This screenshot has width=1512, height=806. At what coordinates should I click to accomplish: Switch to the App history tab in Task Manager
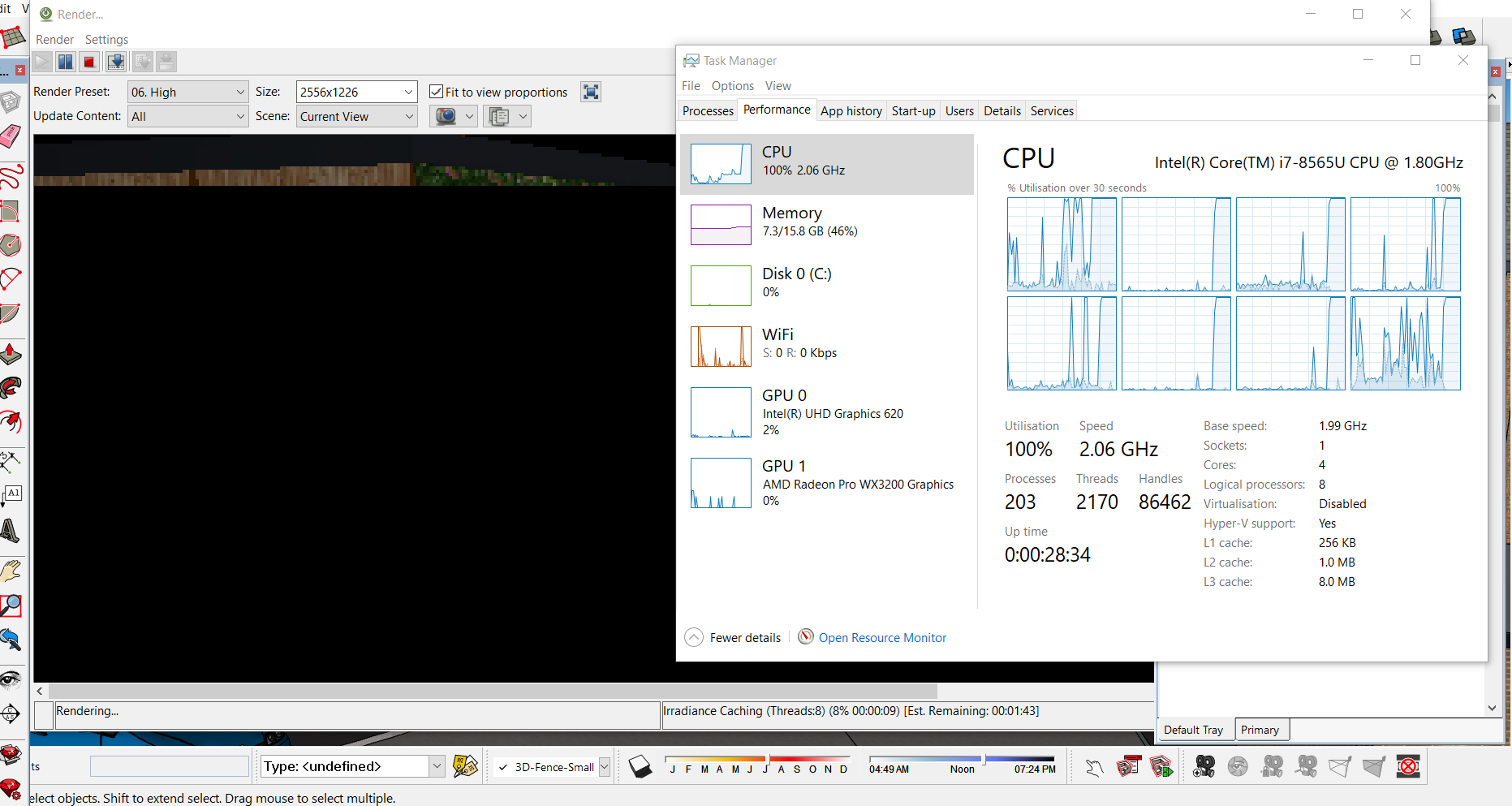851,110
